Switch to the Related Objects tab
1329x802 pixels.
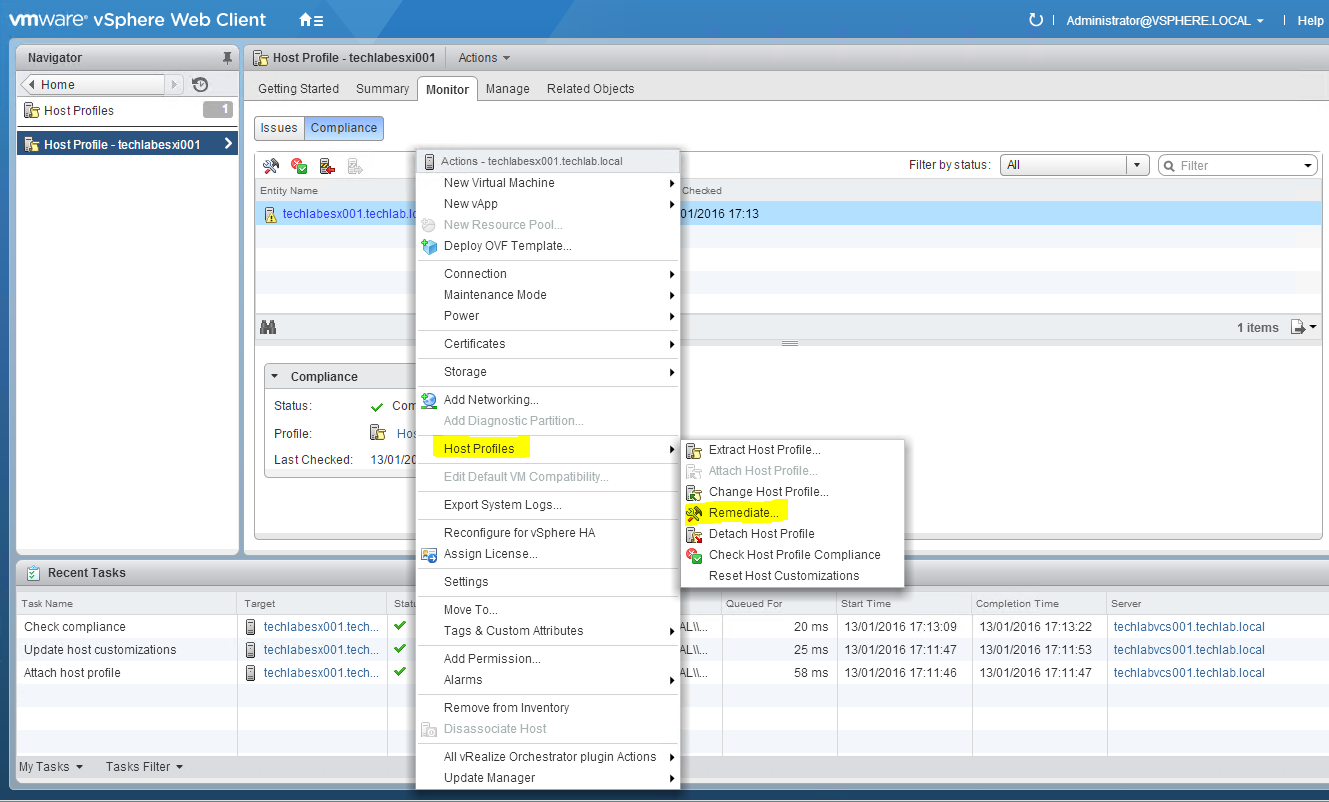tap(590, 89)
